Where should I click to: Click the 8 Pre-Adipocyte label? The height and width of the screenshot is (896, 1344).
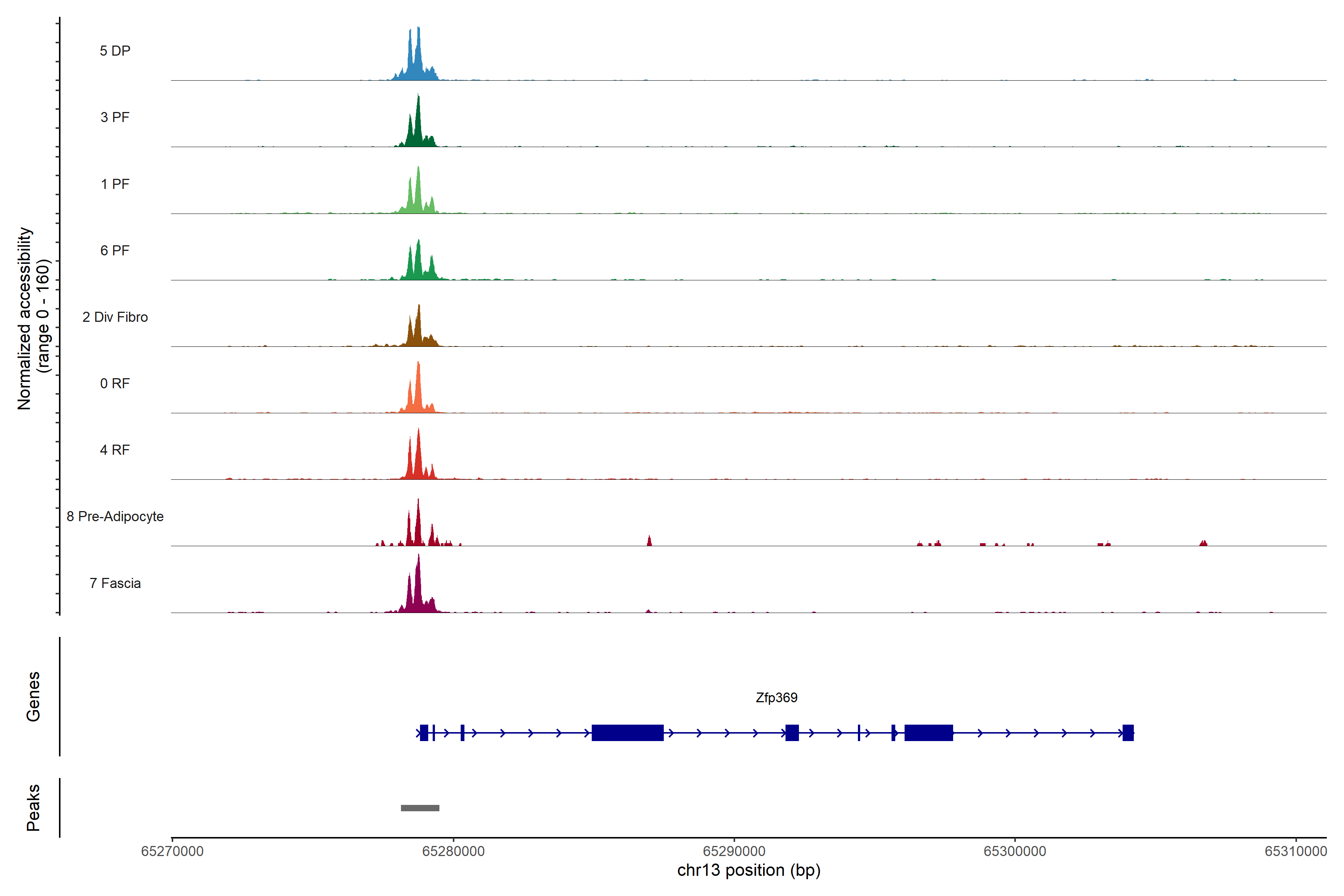(x=115, y=517)
